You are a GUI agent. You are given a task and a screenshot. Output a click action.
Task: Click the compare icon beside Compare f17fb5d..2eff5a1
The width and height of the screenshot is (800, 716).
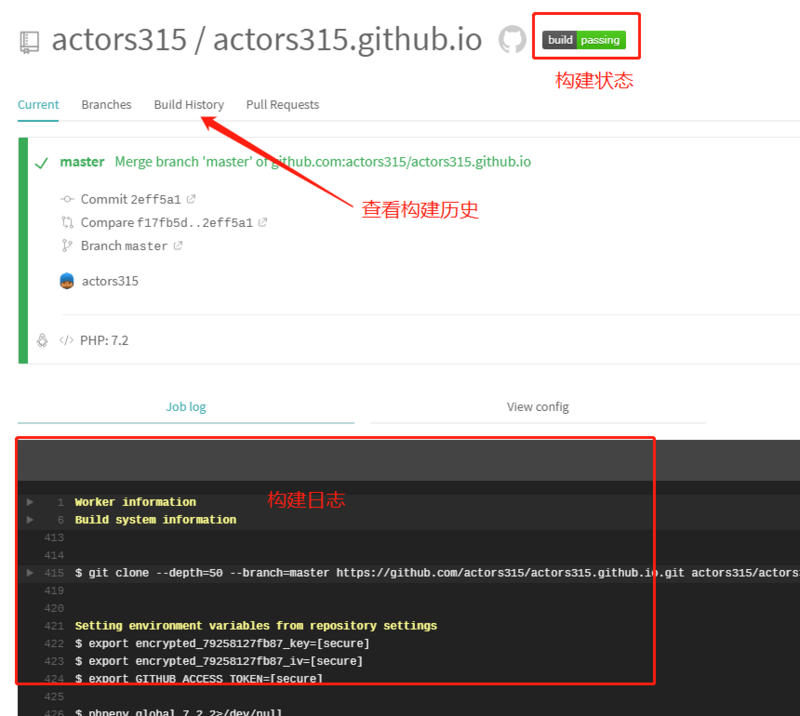67,223
